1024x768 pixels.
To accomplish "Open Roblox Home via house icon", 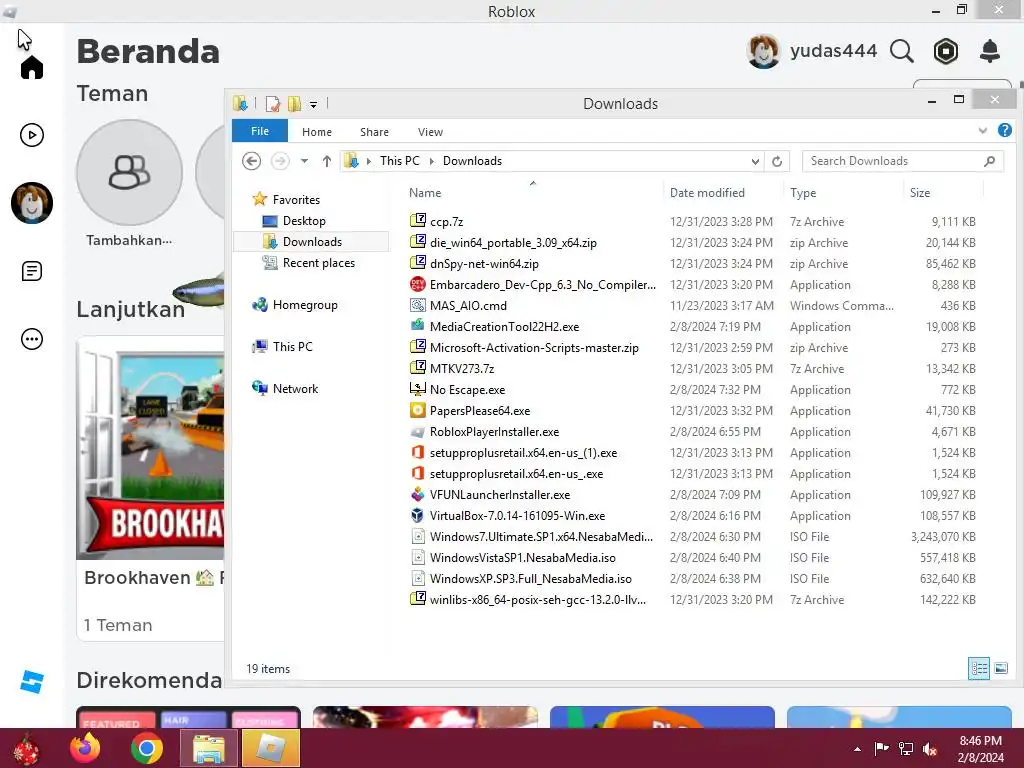I will [x=31, y=67].
